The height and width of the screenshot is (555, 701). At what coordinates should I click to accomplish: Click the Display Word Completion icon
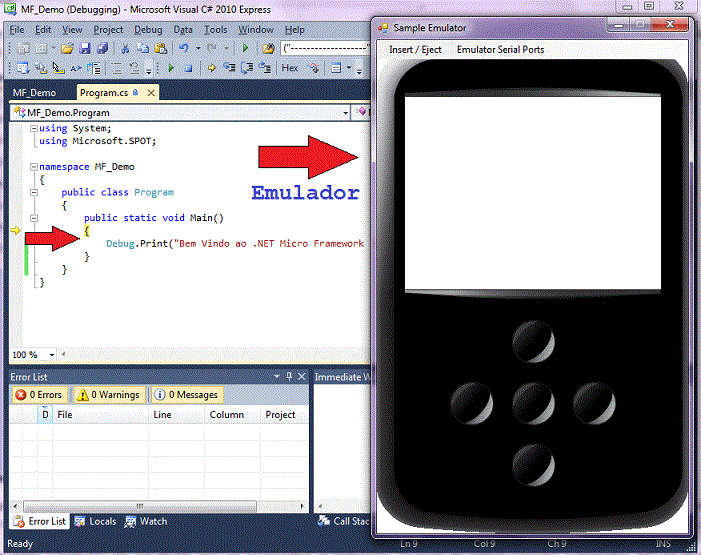76,68
